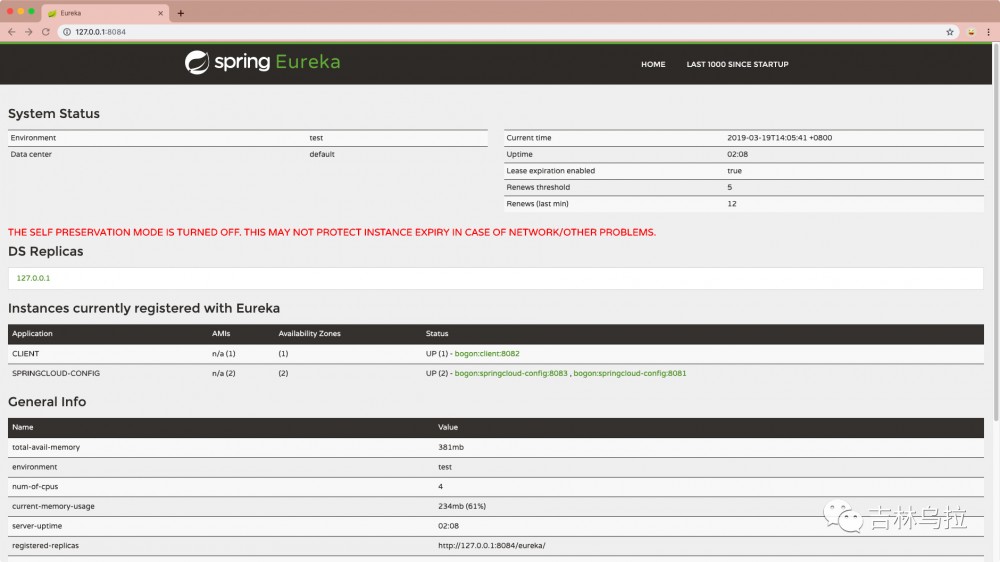Bookmark the page with the star icon

tap(950, 32)
